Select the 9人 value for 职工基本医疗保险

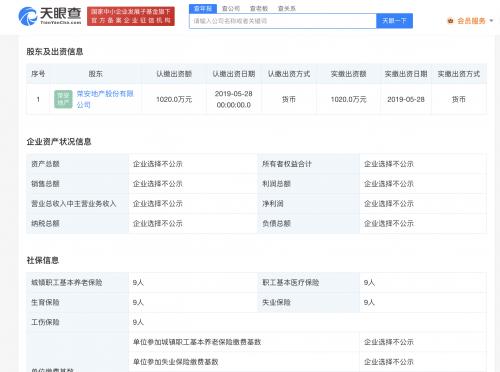(369, 283)
